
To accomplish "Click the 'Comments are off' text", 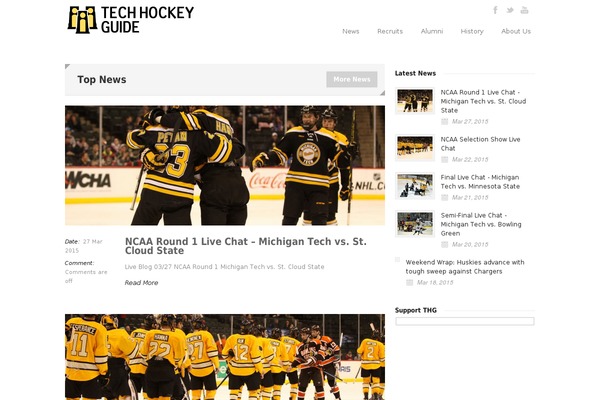I will 86,276.
